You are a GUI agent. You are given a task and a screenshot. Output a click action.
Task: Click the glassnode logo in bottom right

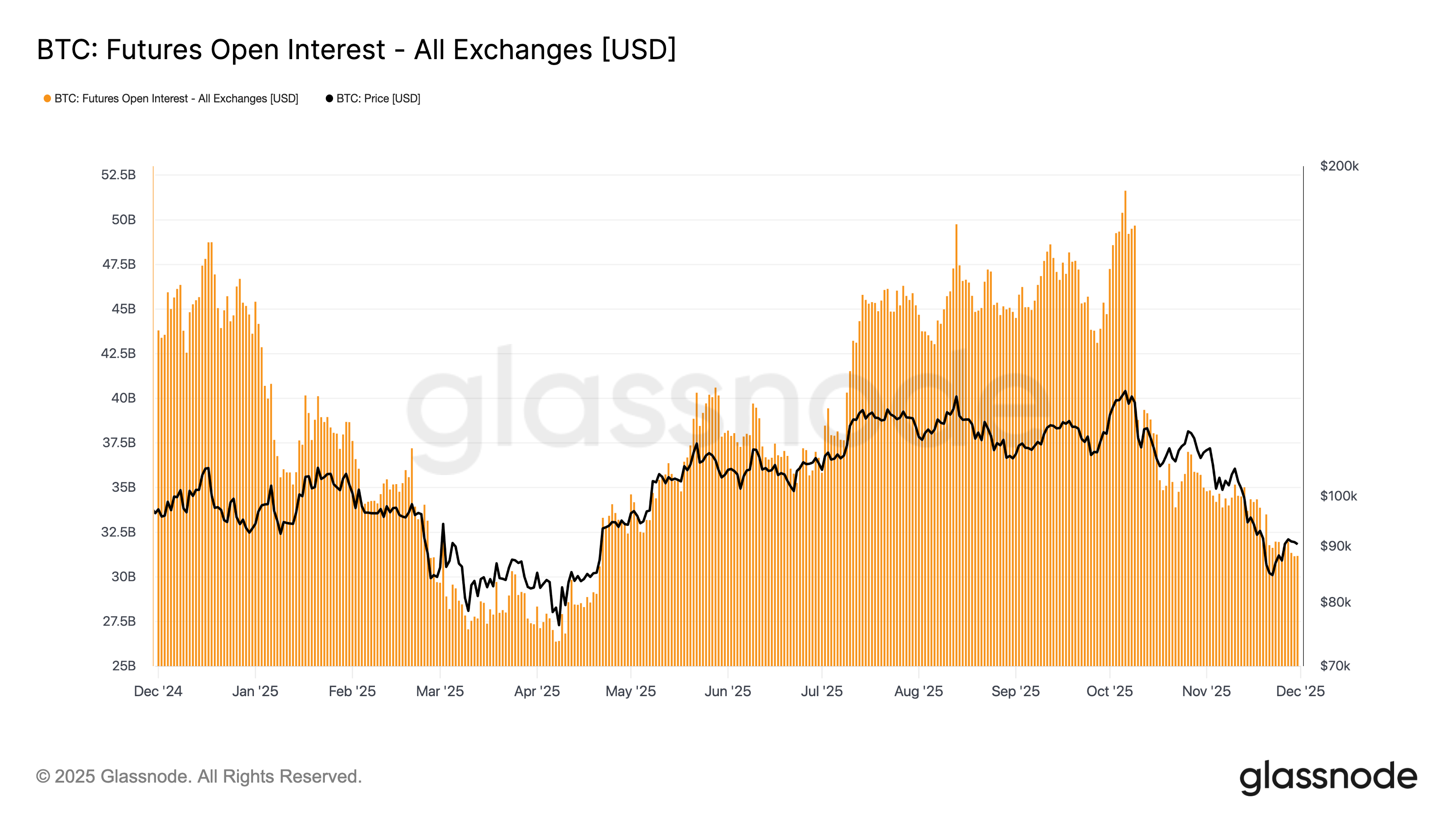point(1328,777)
